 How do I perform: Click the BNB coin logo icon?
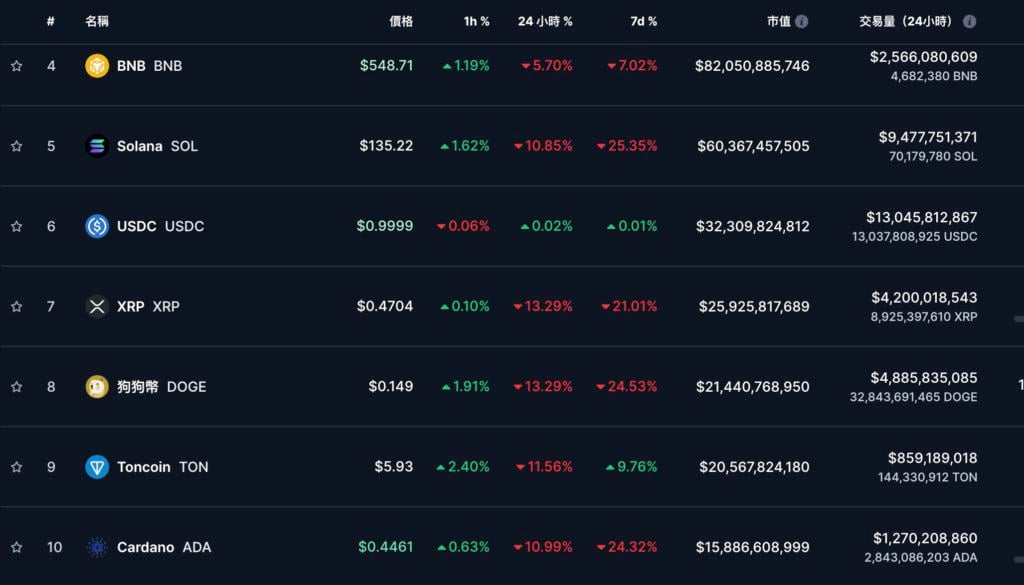(x=97, y=66)
